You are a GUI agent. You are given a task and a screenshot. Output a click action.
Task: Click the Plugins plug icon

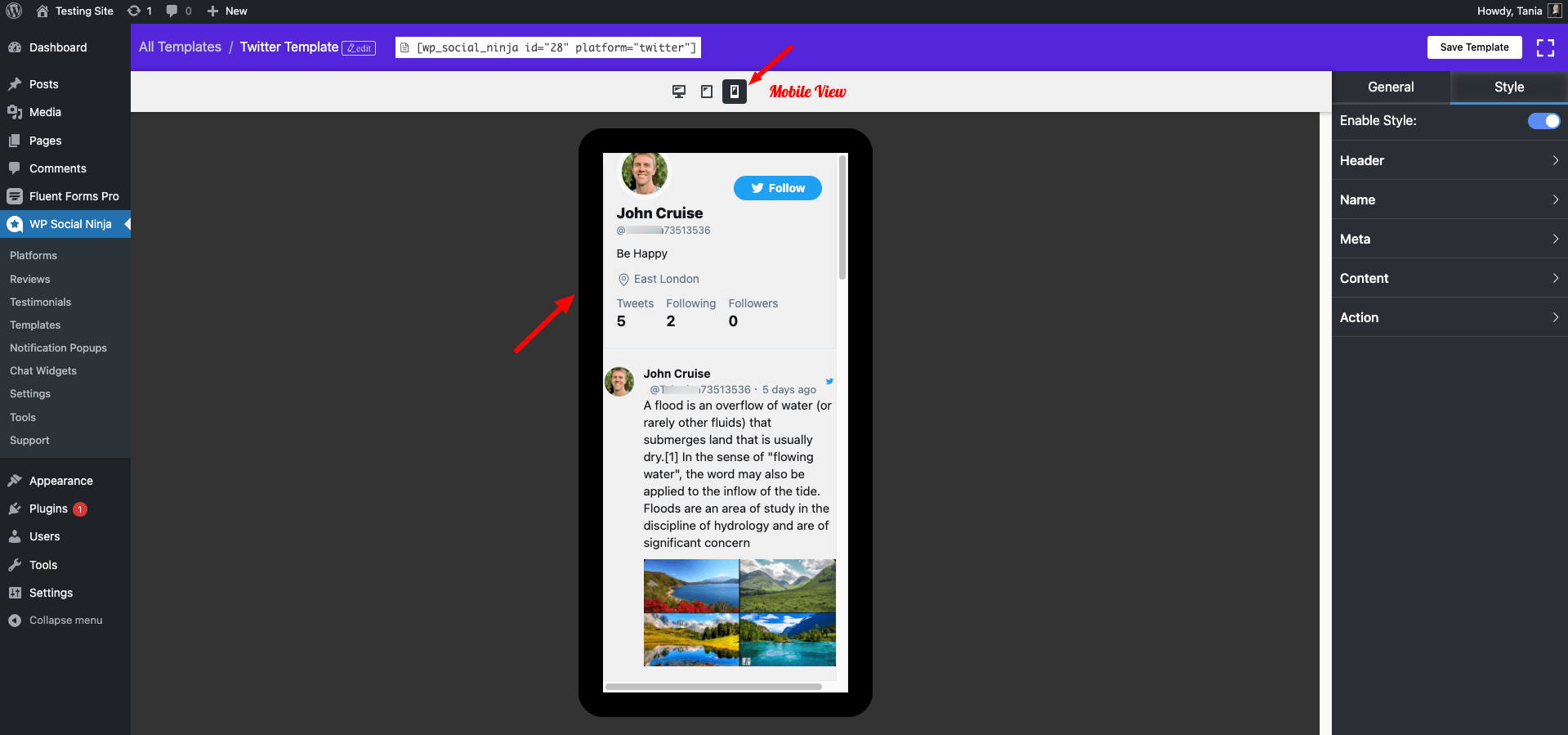coord(15,509)
